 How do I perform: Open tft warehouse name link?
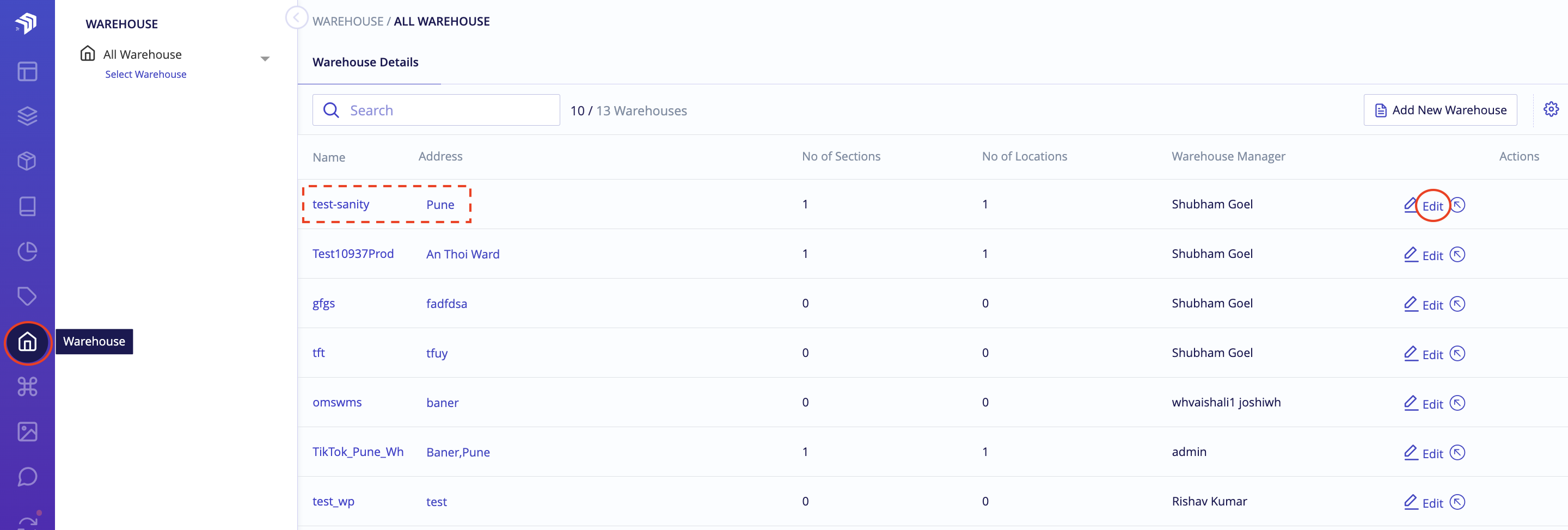pyautogui.click(x=318, y=353)
